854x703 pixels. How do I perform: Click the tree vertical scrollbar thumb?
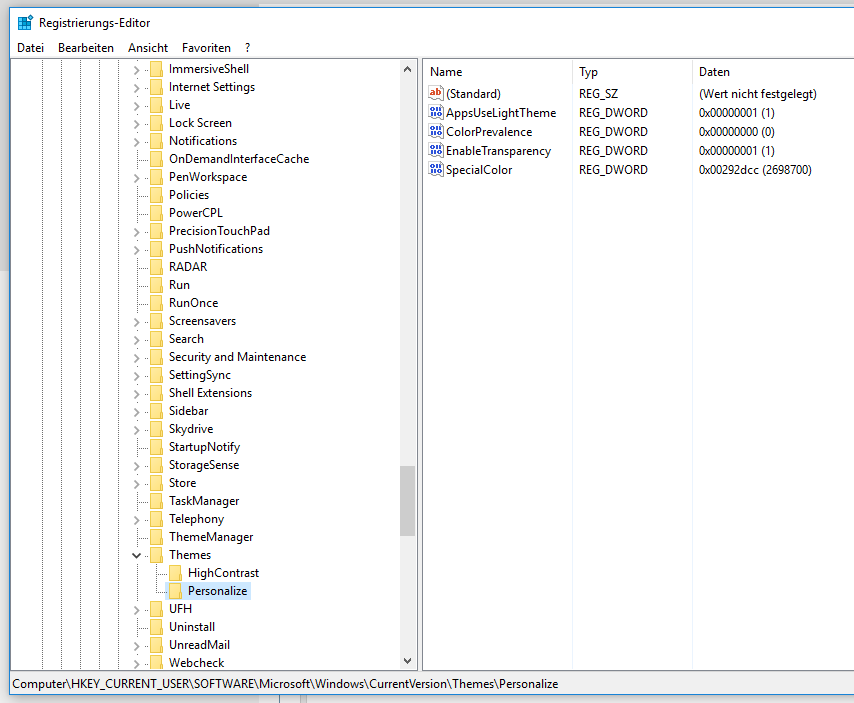pyautogui.click(x=407, y=500)
